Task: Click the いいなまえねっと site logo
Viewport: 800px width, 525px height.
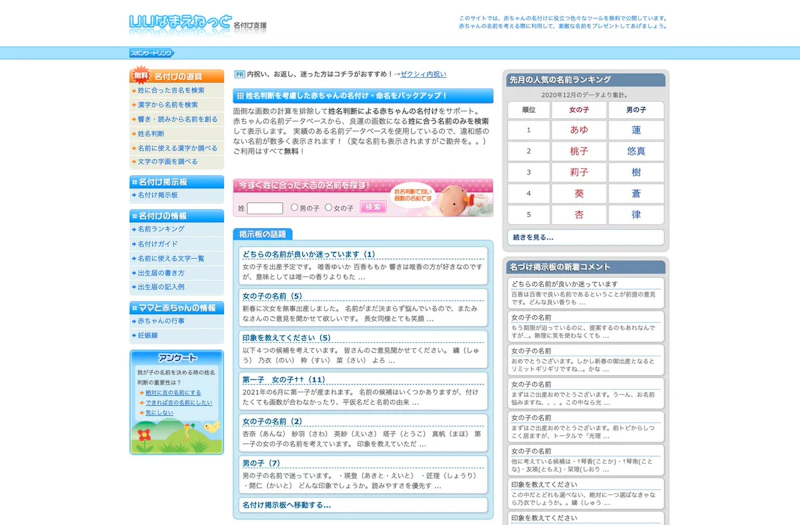Action: tap(180, 23)
